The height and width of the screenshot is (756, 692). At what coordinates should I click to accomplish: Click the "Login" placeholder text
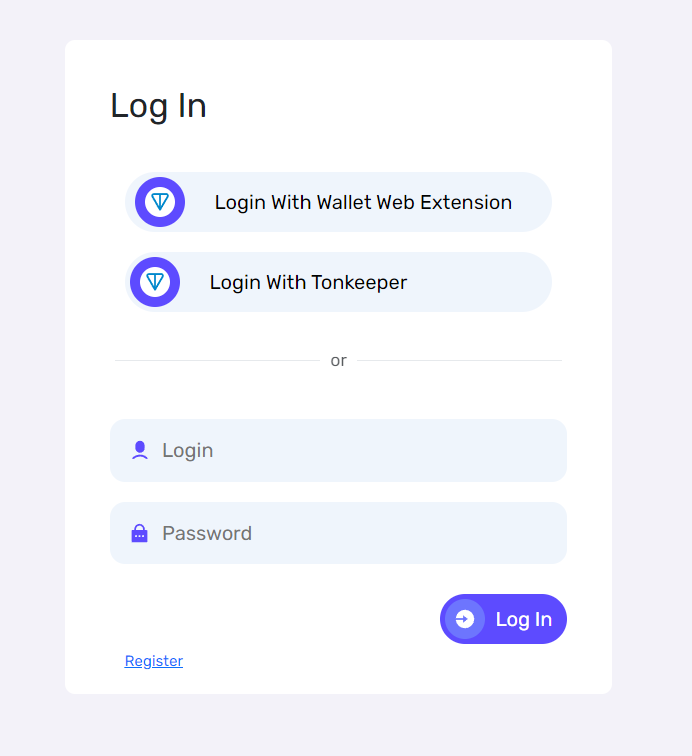click(x=188, y=451)
